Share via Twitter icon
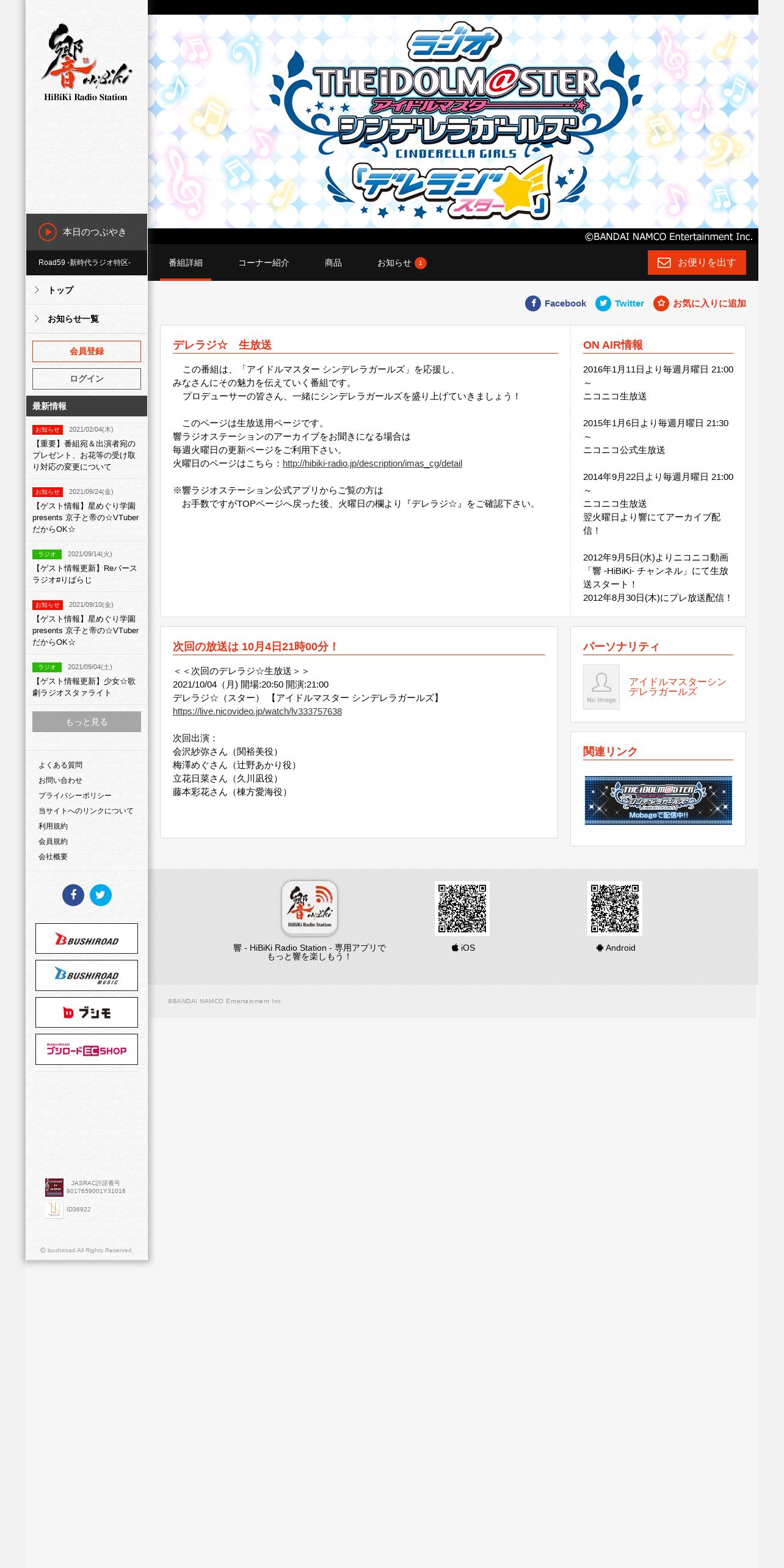This screenshot has width=784, height=1568. click(x=603, y=303)
